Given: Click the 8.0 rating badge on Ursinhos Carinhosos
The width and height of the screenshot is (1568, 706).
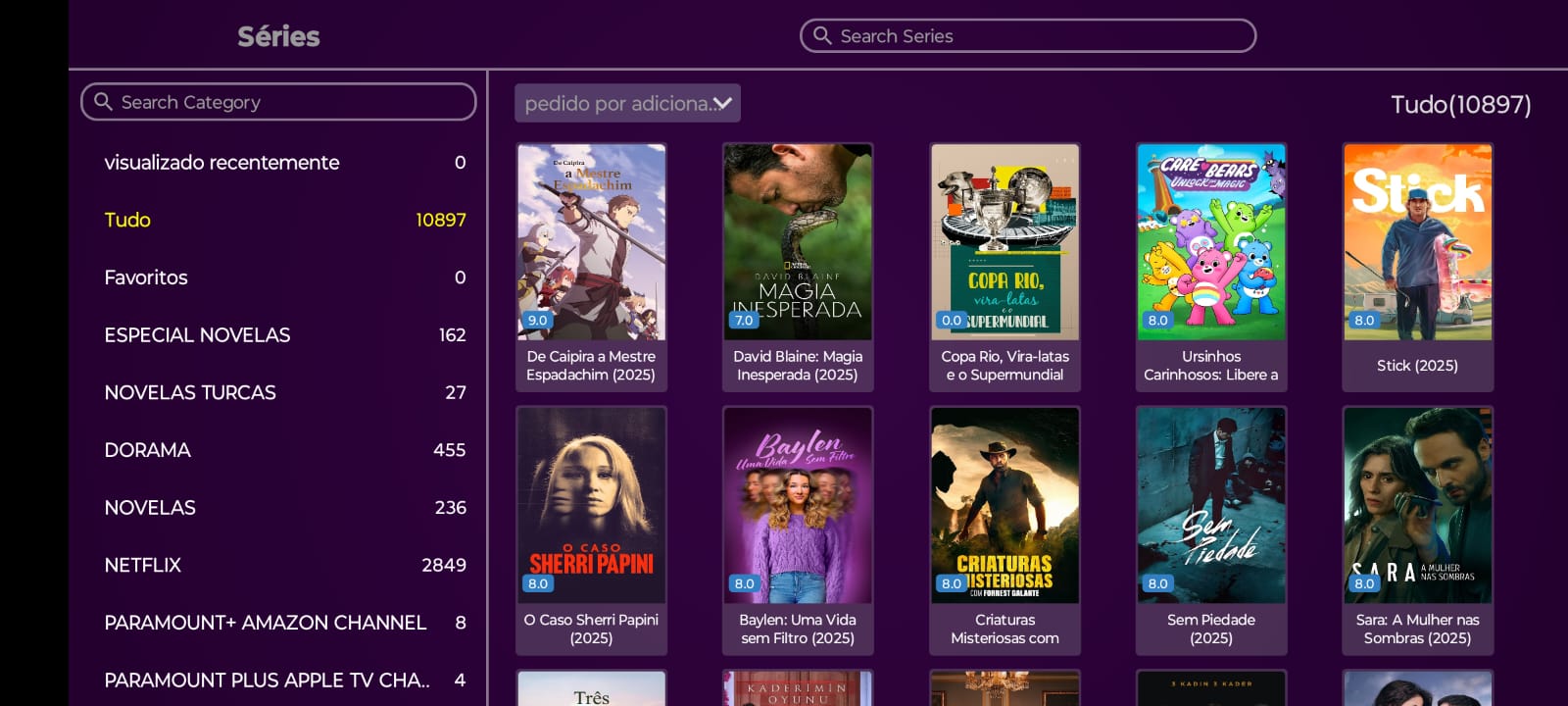Looking at the screenshot, I should 1157,320.
